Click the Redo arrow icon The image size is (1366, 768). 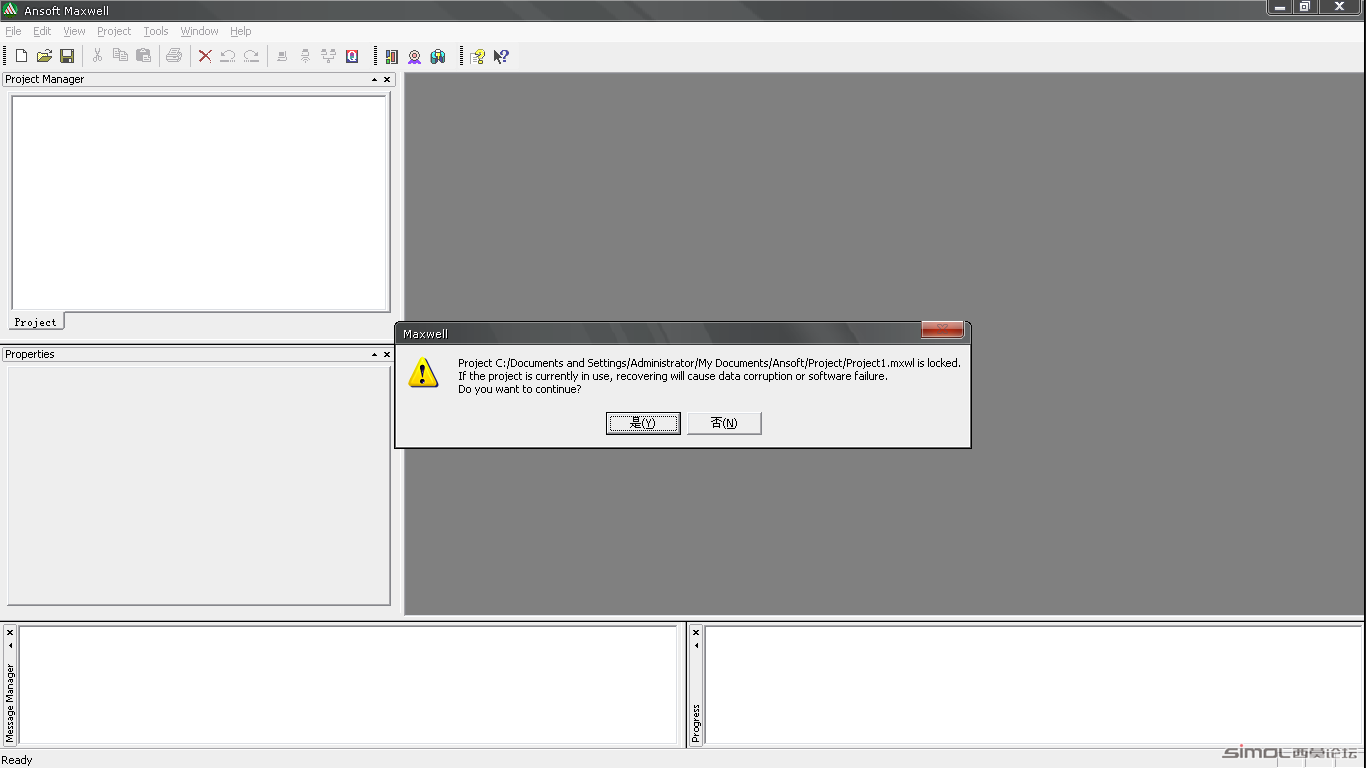click(x=251, y=56)
